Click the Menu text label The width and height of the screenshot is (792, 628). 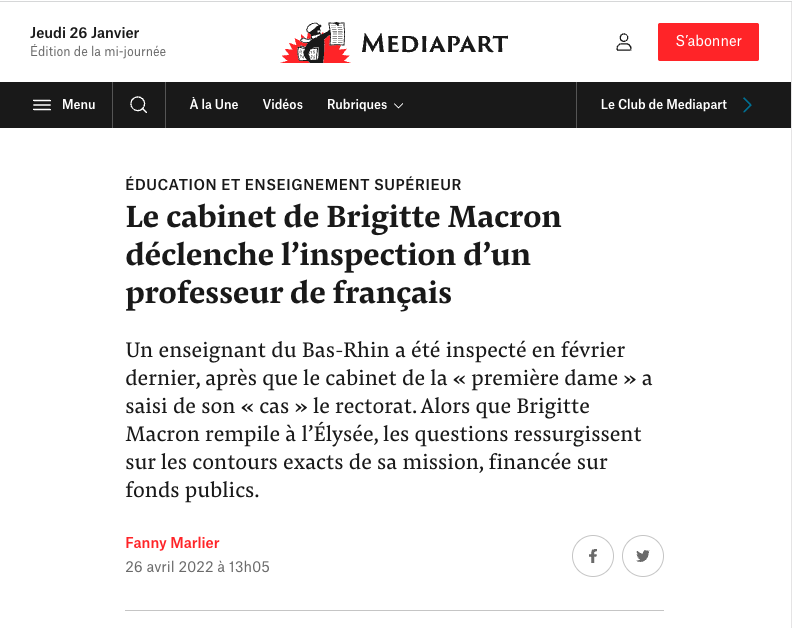pos(79,105)
